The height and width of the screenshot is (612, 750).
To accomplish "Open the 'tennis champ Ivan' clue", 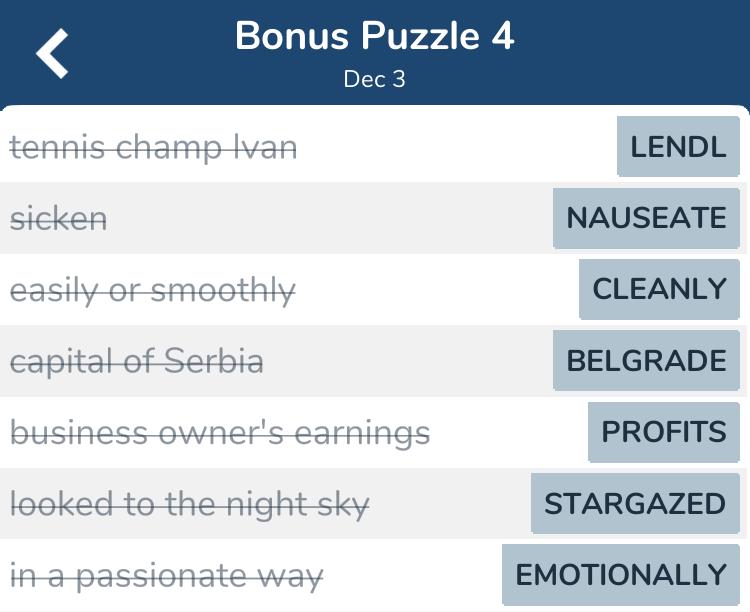I will [x=153, y=147].
